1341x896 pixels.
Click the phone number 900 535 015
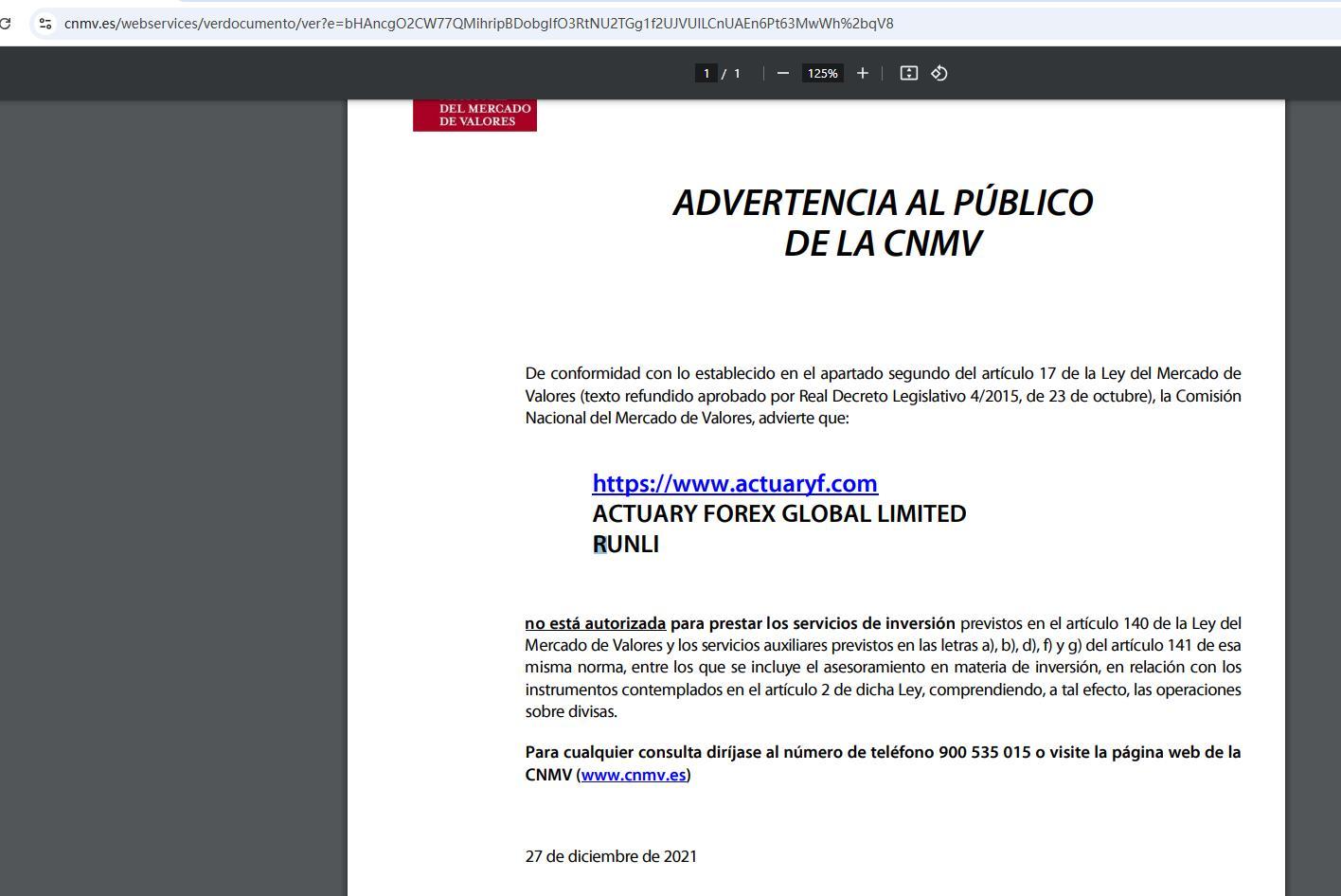click(x=983, y=752)
